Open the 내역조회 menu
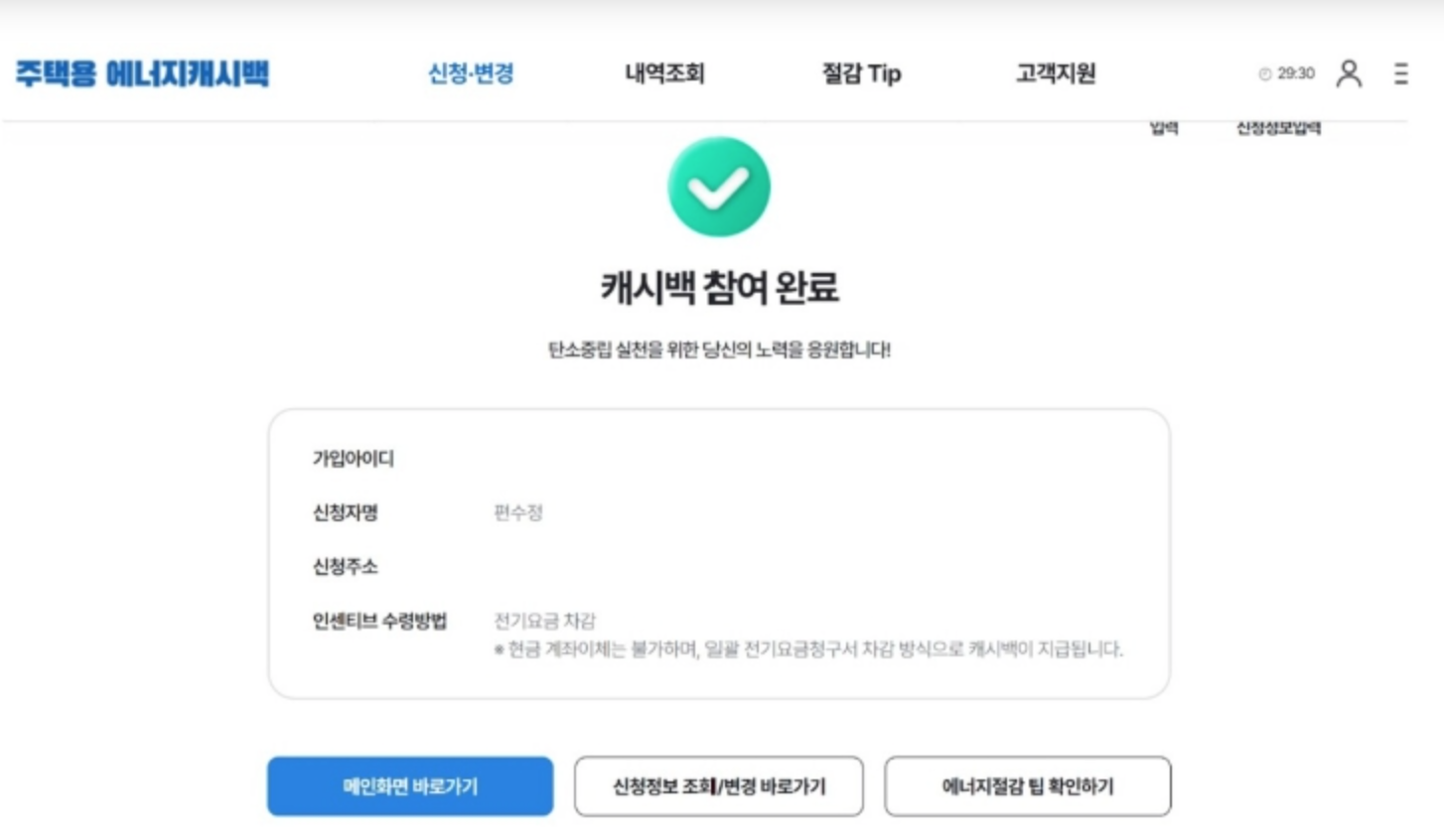 [664, 73]
